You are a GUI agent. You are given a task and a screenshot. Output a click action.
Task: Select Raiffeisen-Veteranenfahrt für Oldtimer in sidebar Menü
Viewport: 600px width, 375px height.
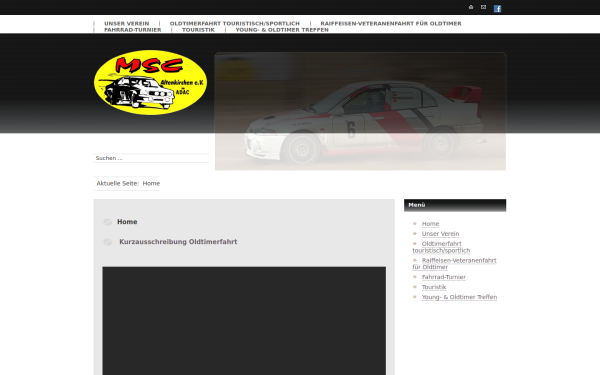tap(455, 264)
